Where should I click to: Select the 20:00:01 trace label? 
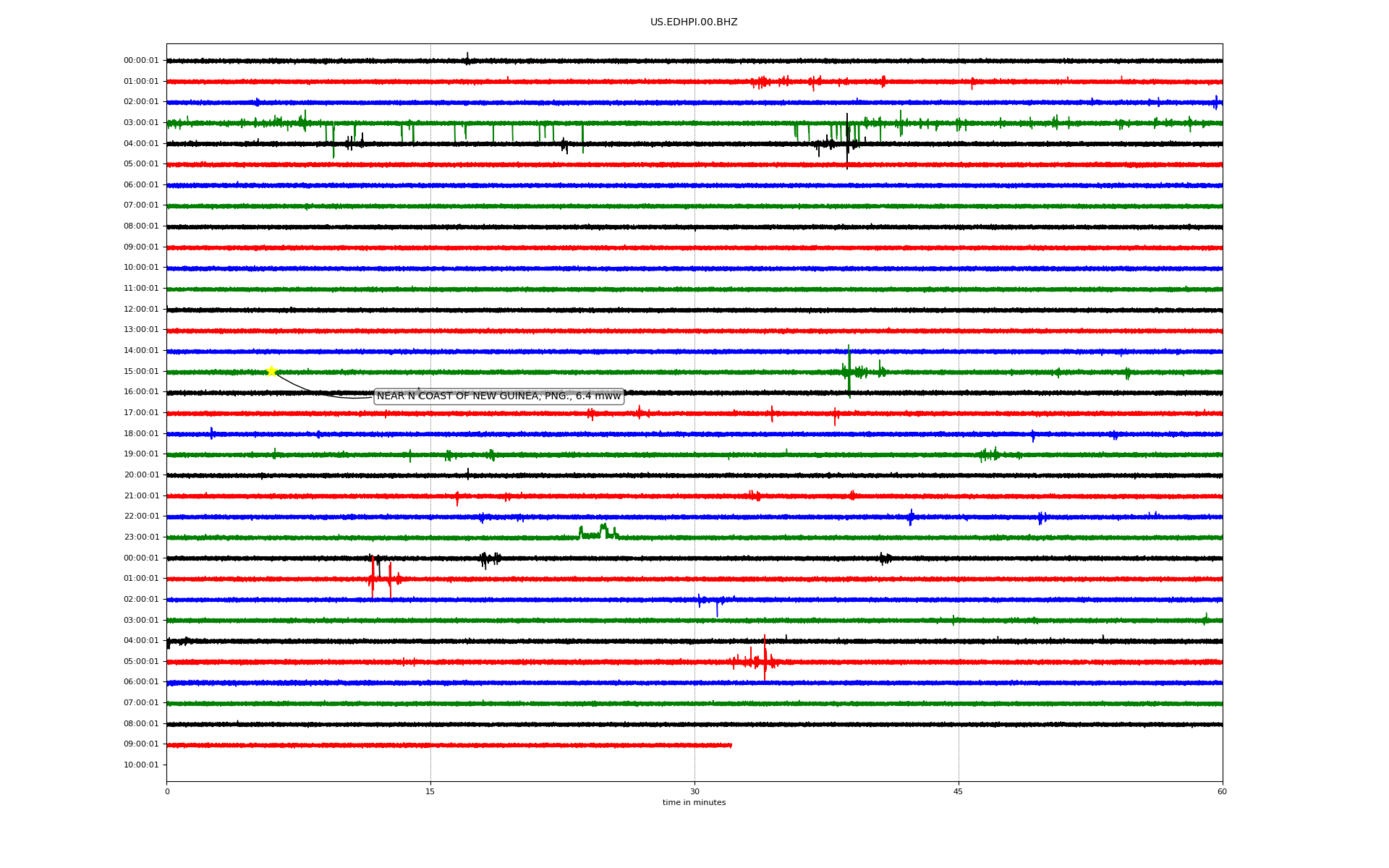[141, 475]
